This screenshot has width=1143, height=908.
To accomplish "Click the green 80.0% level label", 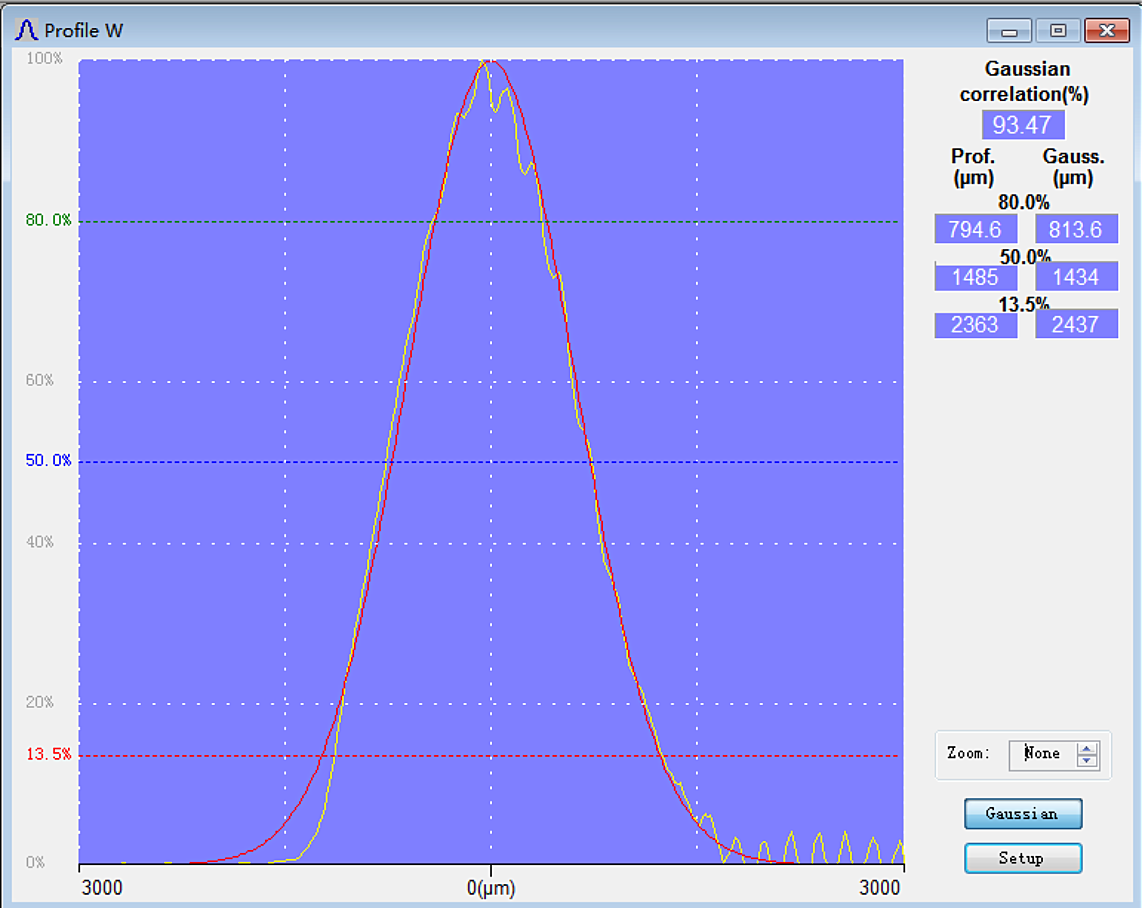I will click(48, 220).
